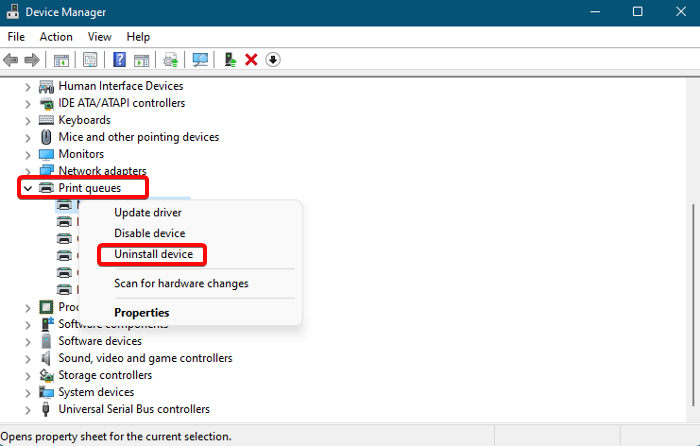Expand the Universal Serial Bus controllers node
The height and width of the screenshot is (446, 700).
pos(27,409)
